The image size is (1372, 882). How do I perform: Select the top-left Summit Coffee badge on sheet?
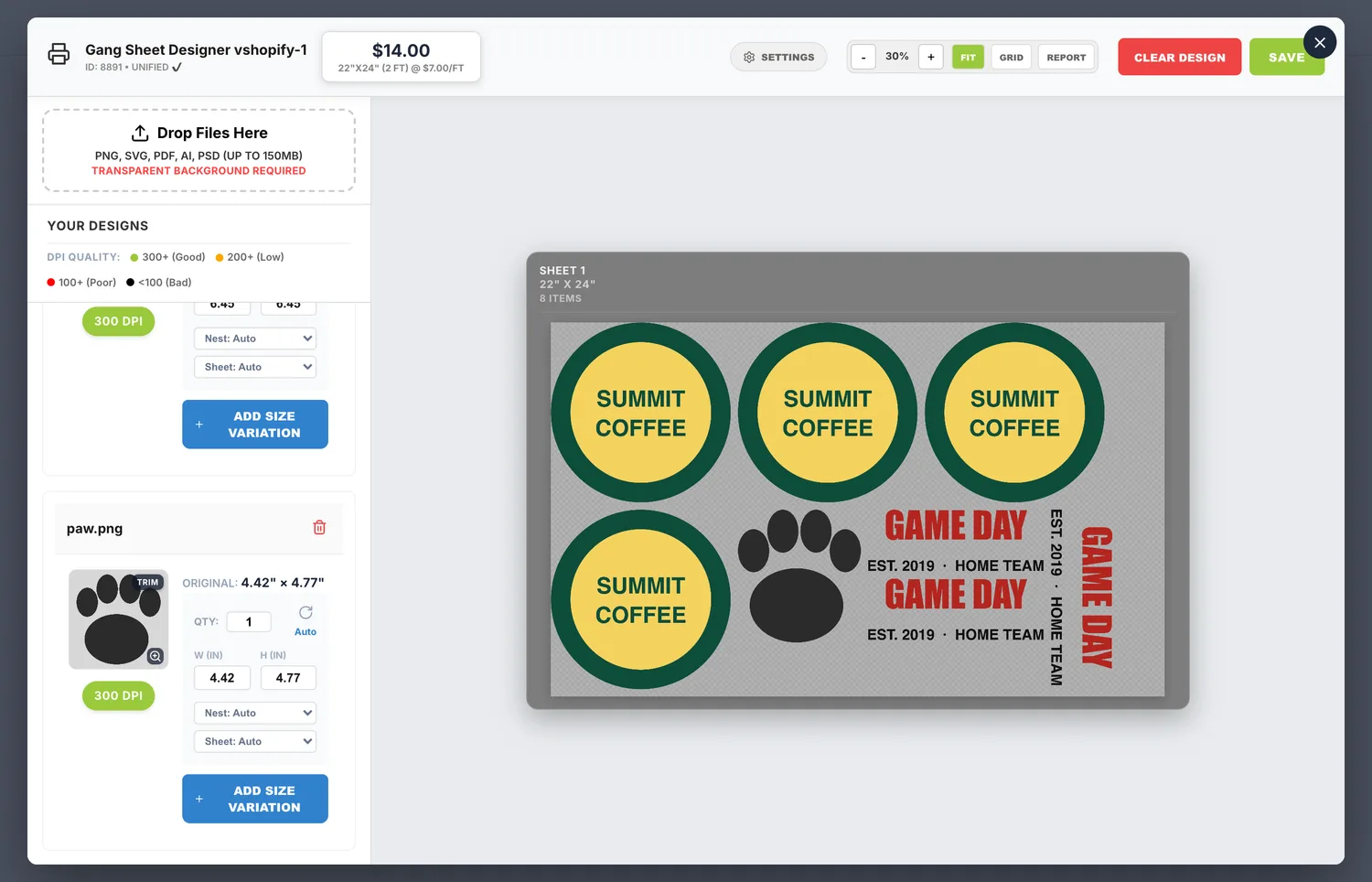(640, 413)
